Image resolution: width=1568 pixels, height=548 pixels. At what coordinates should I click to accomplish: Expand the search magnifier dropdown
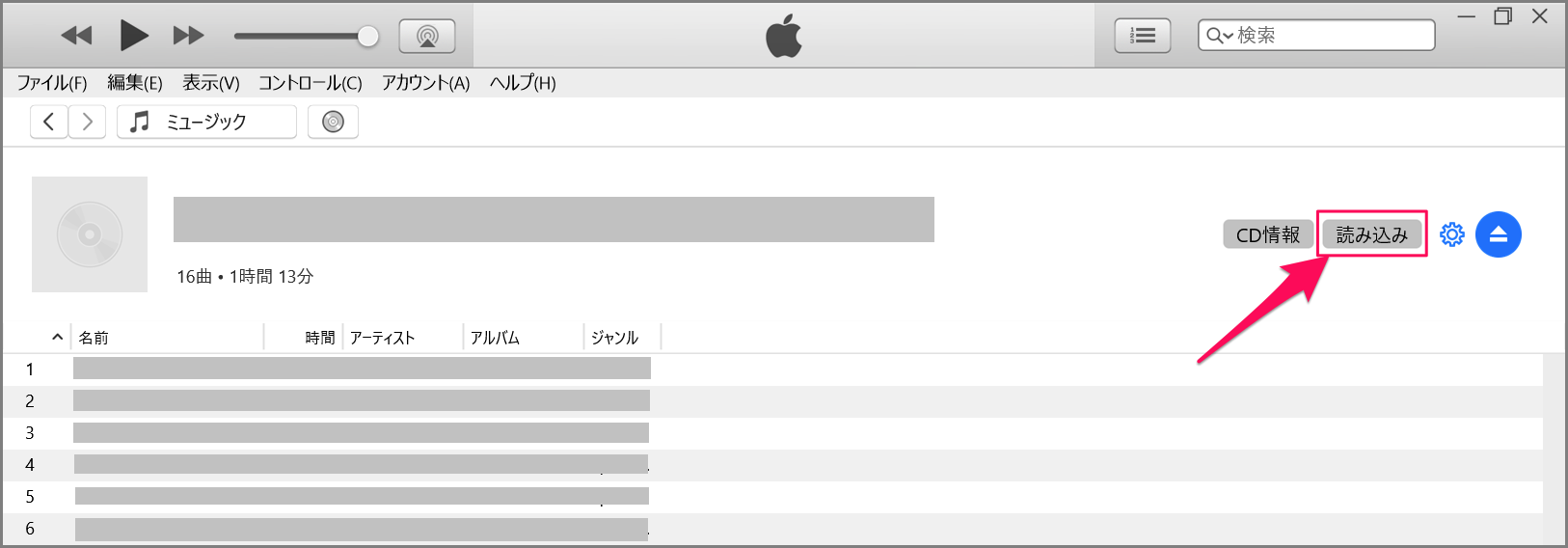(x=1219, y=36)
